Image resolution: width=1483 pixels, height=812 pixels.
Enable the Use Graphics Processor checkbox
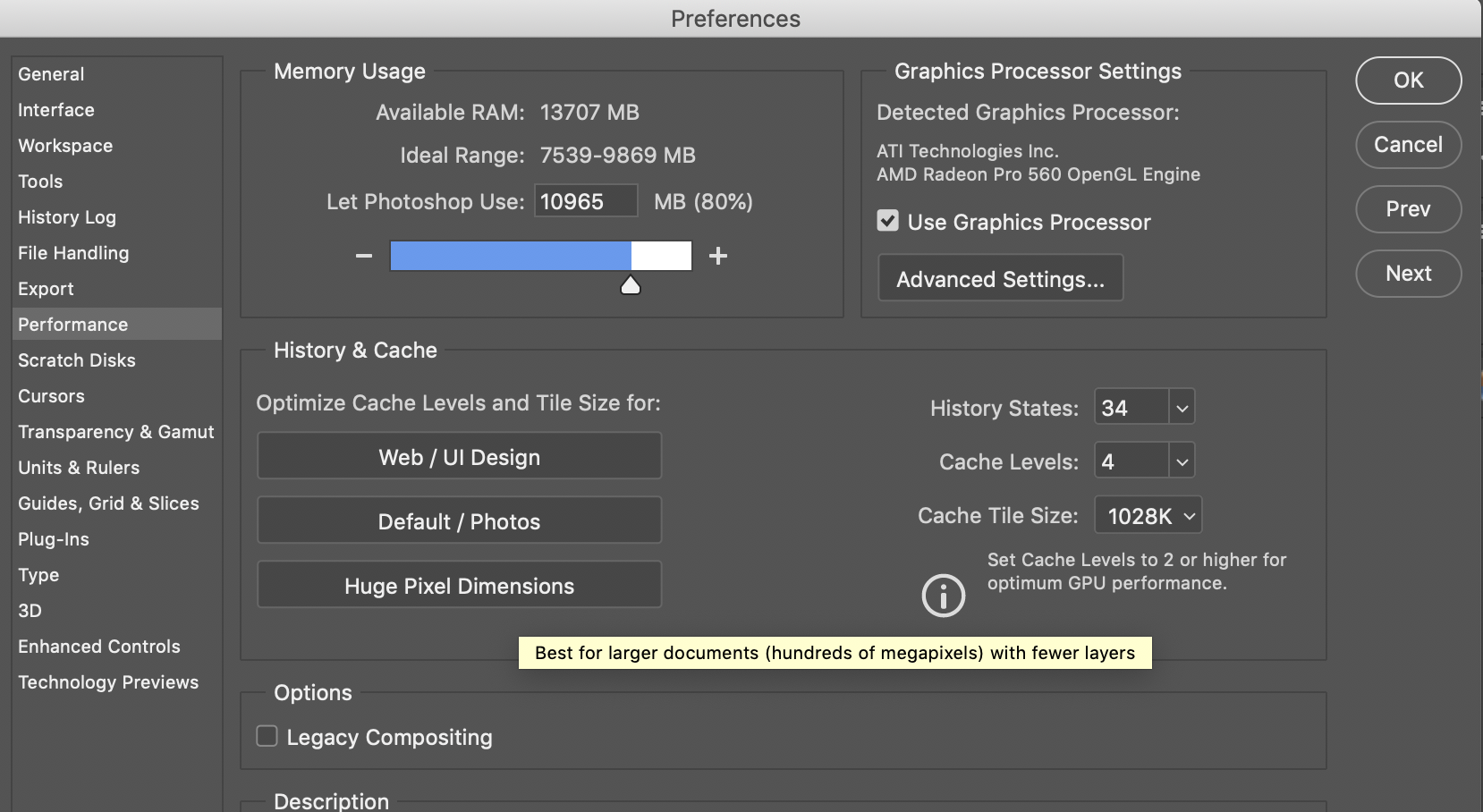coord(887,221)
